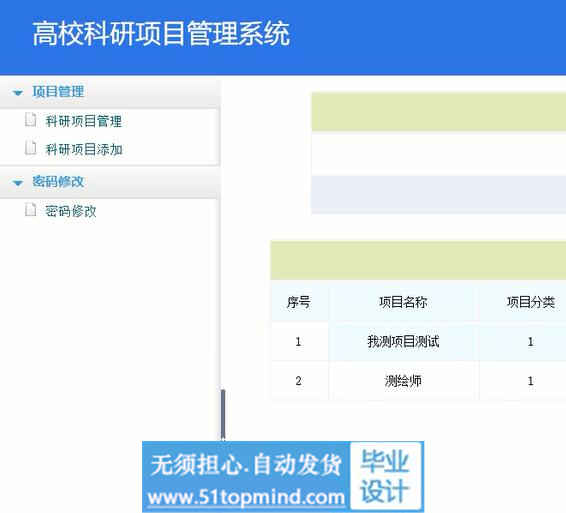Viewport: 566px width, 513px height.
Task: Open 密码修改 sub-menu item
Action: (71, 211)
